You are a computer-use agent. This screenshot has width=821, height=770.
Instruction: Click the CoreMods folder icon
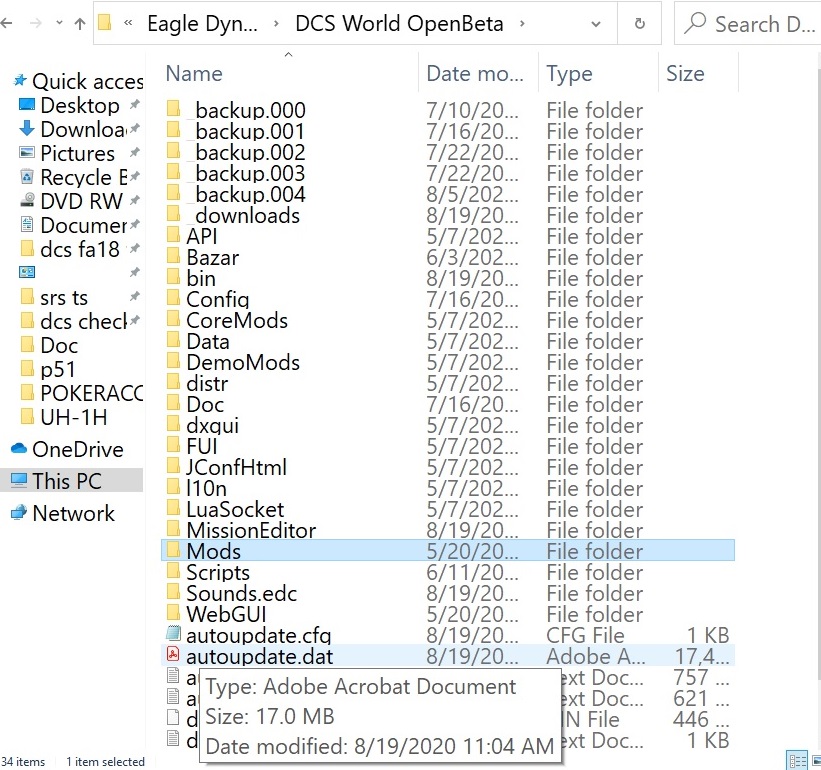pyautogui.click(x=174, y=318)
